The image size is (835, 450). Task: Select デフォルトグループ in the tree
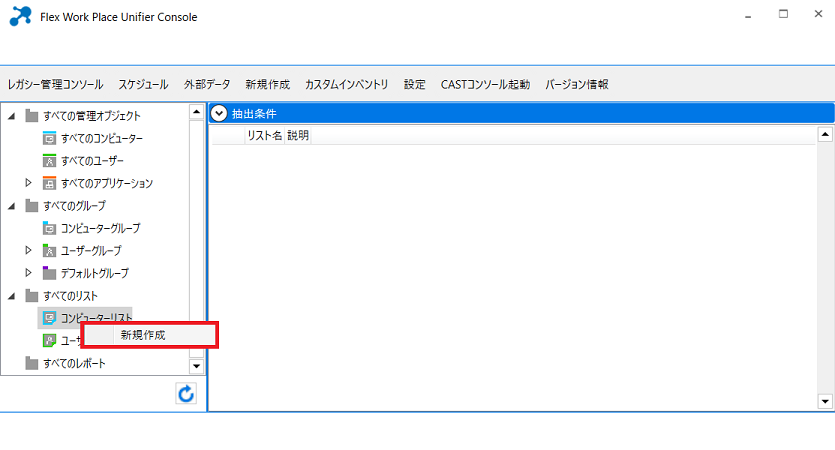[x=95, y=273]
